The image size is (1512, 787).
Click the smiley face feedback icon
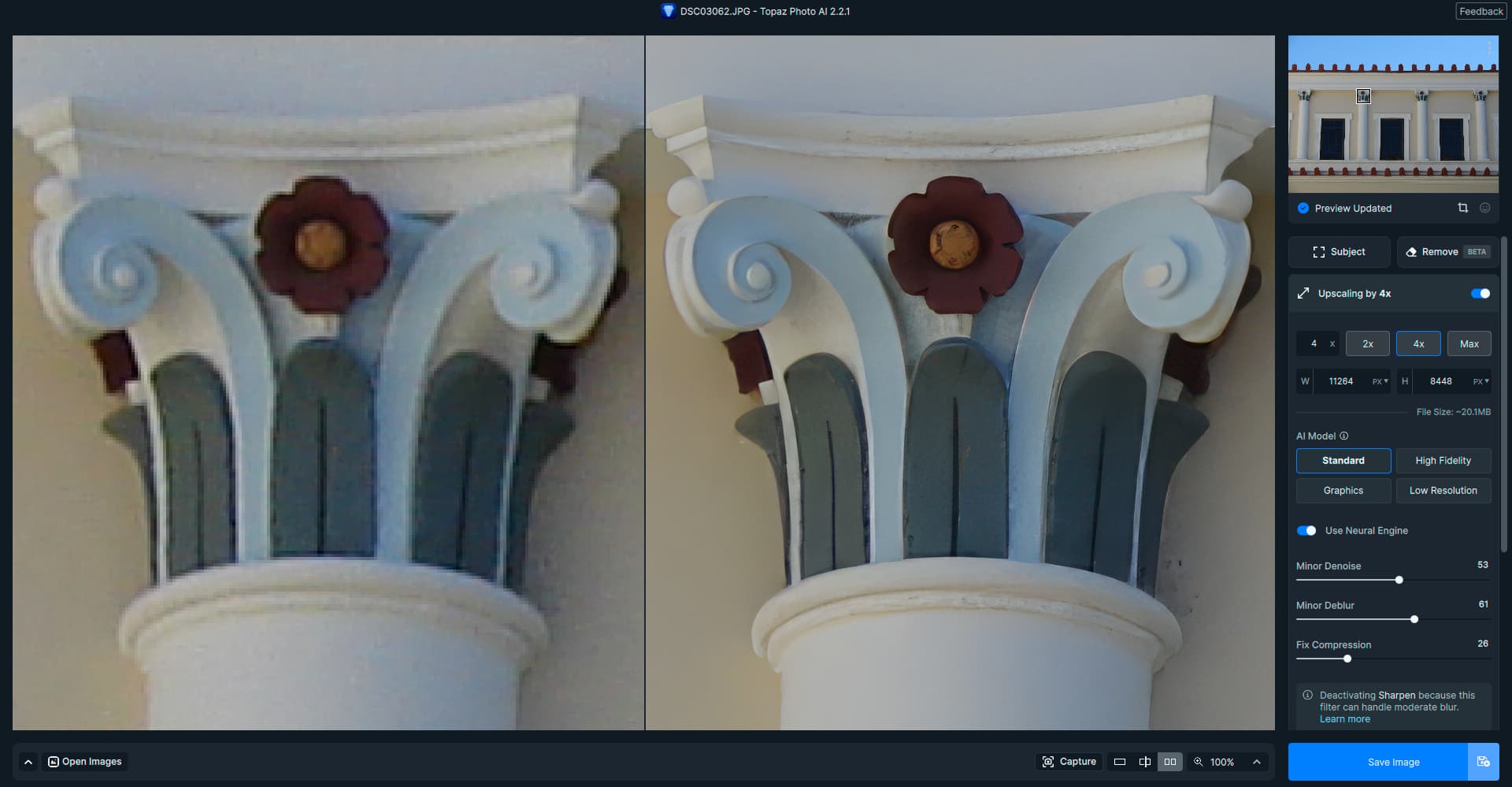pyautogui.click(x=1484, y=208)
